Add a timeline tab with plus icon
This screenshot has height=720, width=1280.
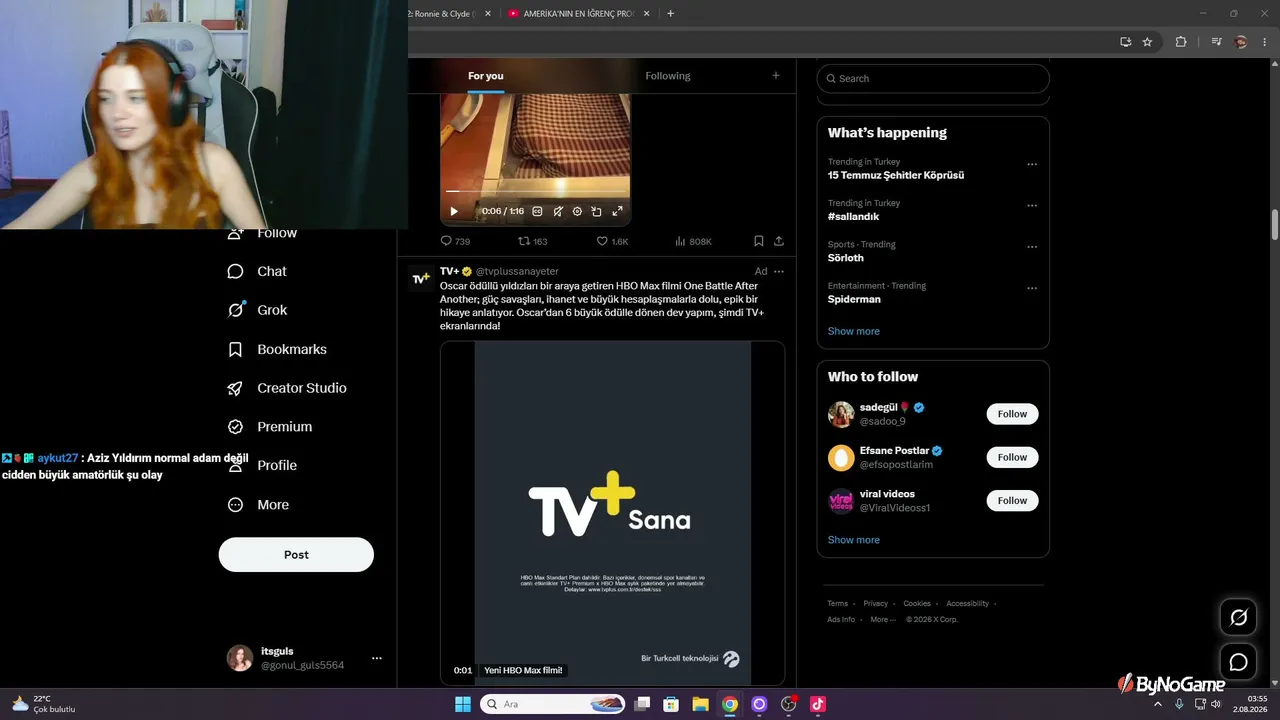tap(776, 76)
